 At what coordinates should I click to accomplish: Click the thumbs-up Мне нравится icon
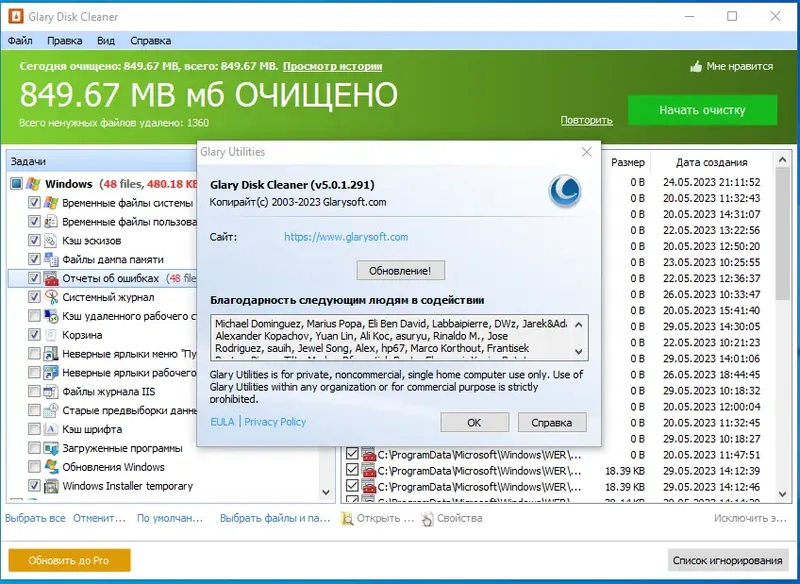click(x=696, y=66)
